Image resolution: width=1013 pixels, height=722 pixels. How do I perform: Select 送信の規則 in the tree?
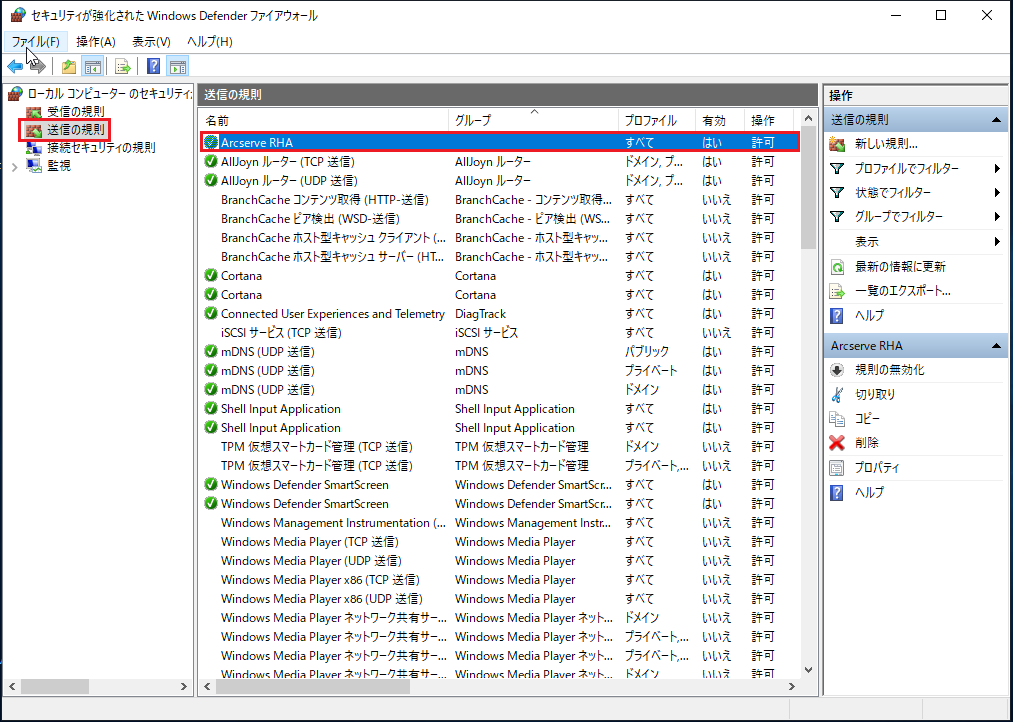[76, 130]
